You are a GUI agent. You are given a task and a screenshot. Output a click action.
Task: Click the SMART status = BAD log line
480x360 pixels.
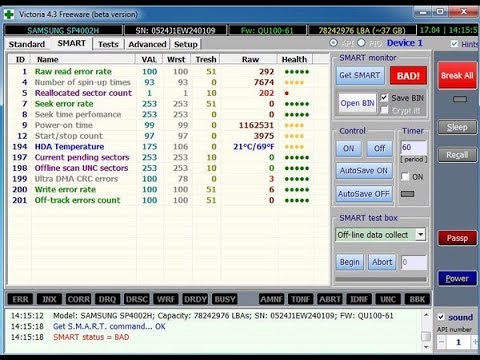click(91, 337)
